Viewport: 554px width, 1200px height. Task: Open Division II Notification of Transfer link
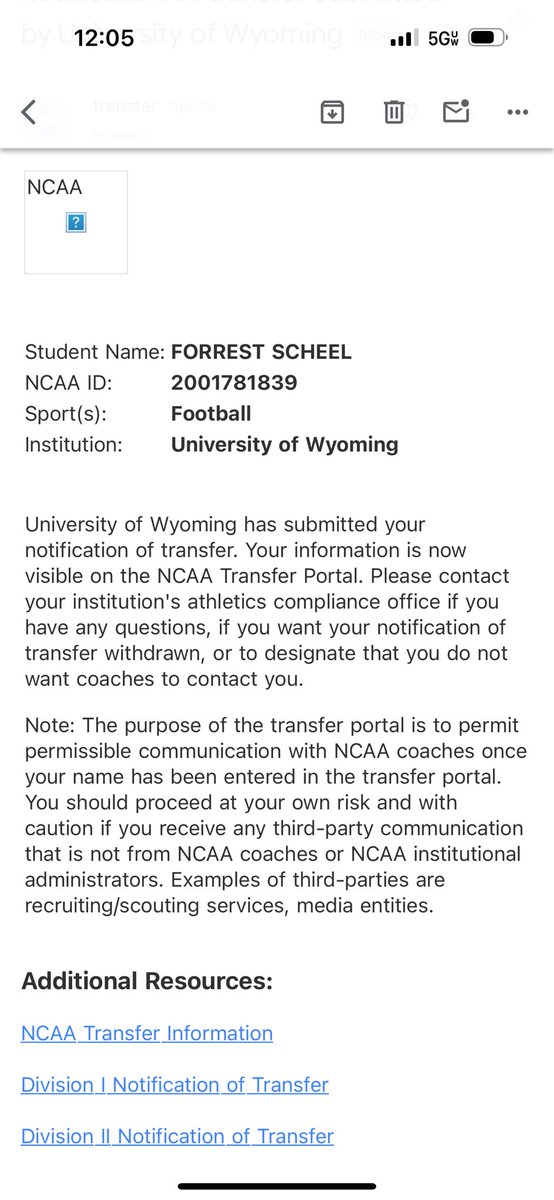pos(177,1136)
